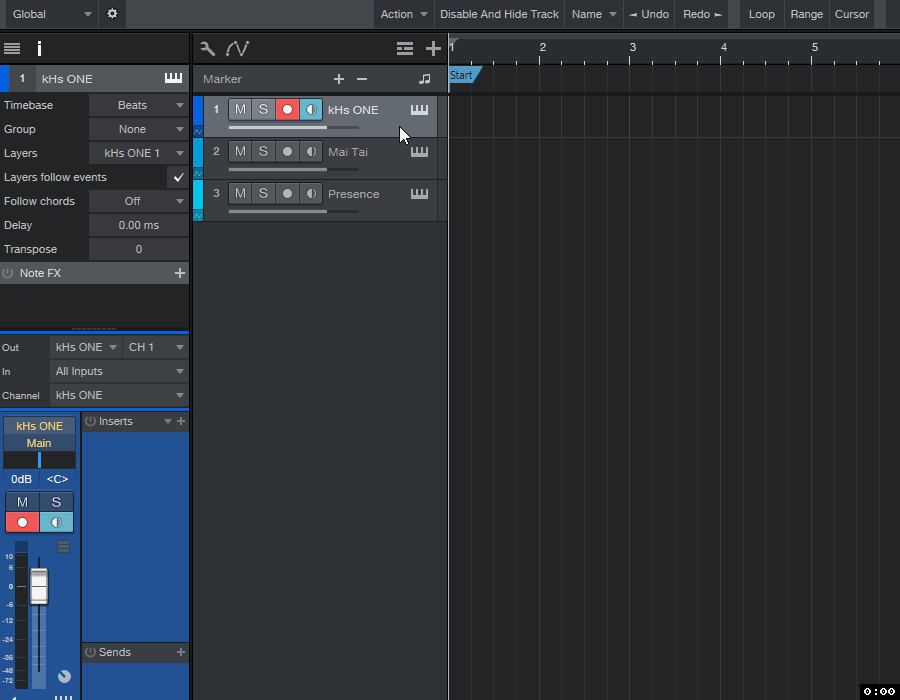Image resolution: width=900 pixels, height=700 pixels.
Task: Click the Cursor button
Action: (852, 14)
